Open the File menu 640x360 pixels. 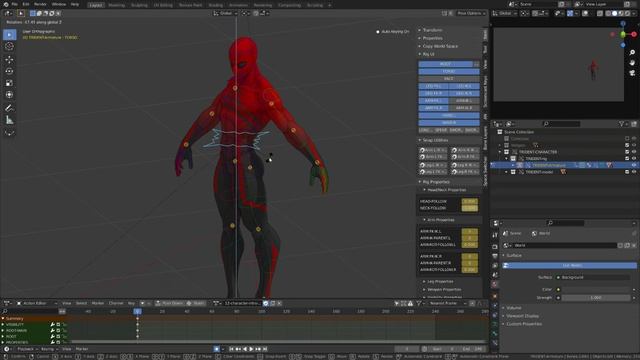[15, 4]
